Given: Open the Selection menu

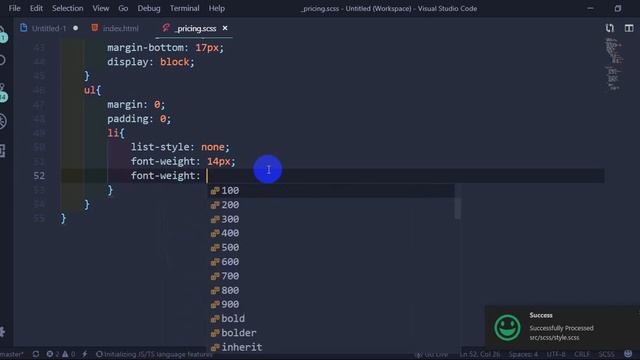Looking at the screenshot, I should (67, 8).
